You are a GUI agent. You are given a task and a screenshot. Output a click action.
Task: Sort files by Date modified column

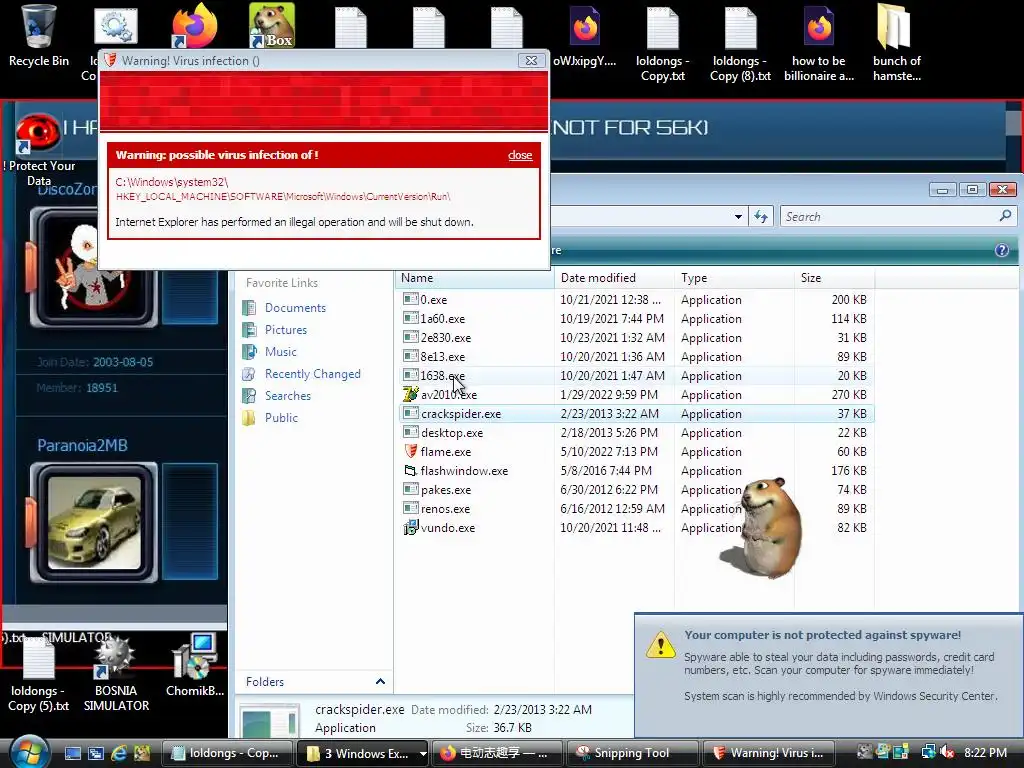pos(614,278)
